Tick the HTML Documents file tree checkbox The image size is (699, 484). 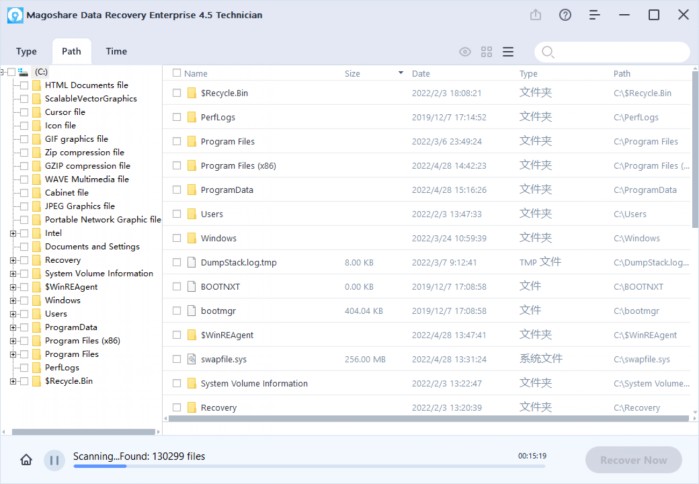pos(24,85)
